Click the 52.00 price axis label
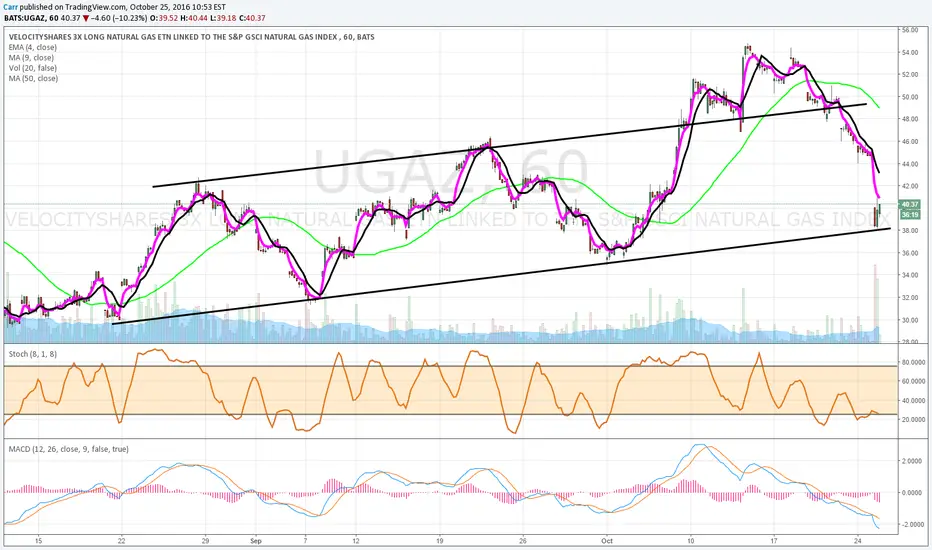 tap(910, 74)
